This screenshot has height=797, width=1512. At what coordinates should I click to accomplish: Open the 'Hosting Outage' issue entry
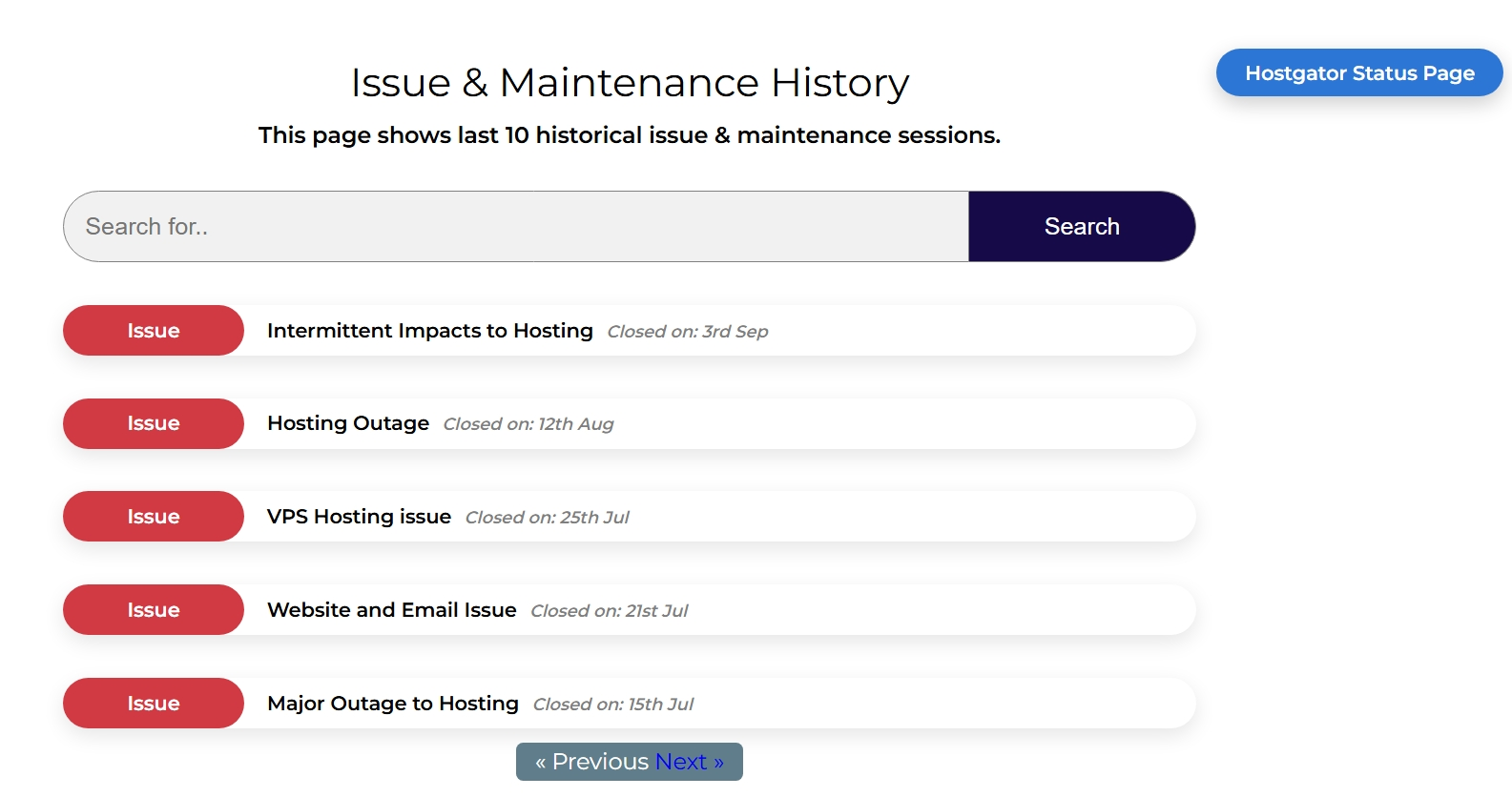pyautogui.click(x=348, y=423)
